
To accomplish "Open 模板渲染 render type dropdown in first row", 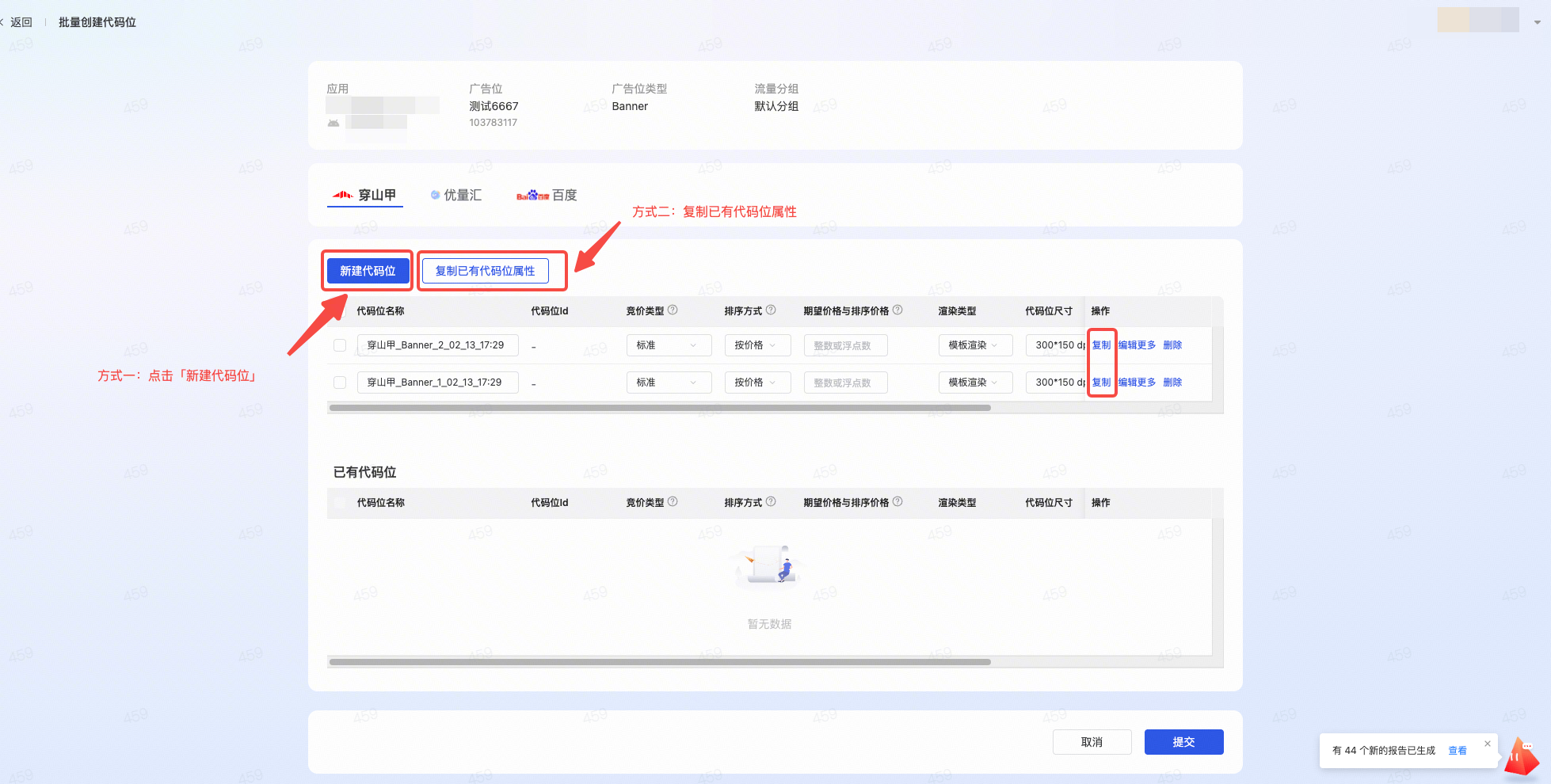I will [974, 345].
